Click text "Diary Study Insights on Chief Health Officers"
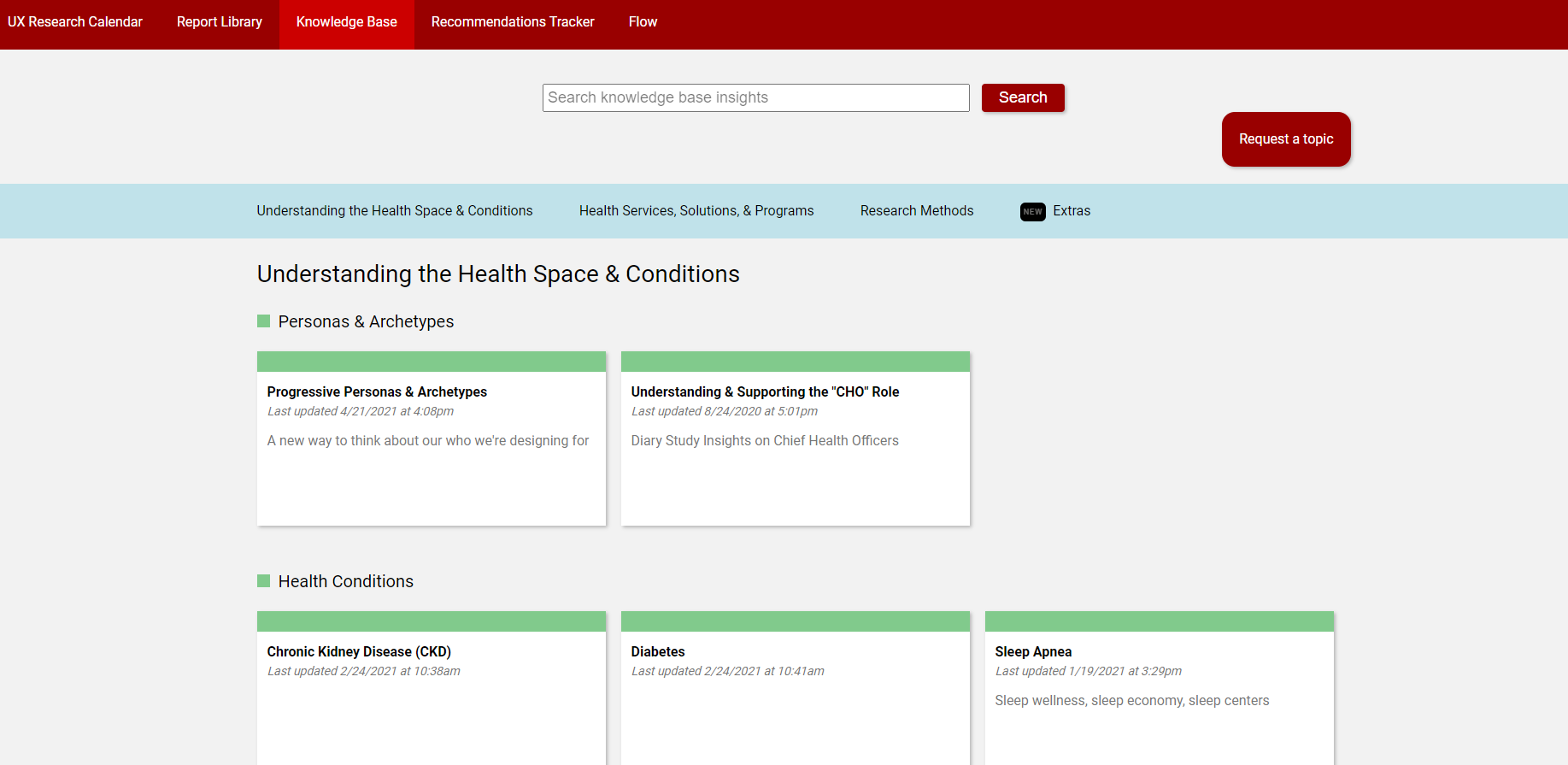This screenshot has height=765, width=1568. click(765, 441)
